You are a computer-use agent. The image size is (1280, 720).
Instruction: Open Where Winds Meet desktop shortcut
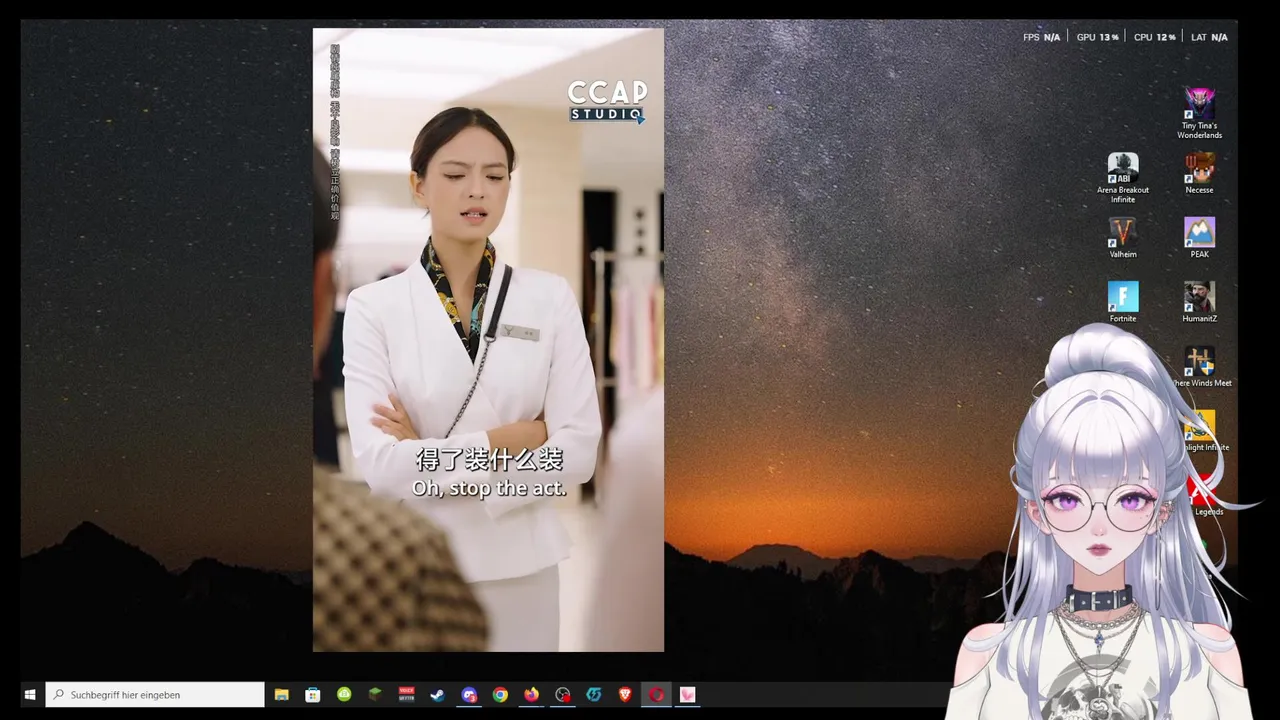click(x=1200, y=367)
